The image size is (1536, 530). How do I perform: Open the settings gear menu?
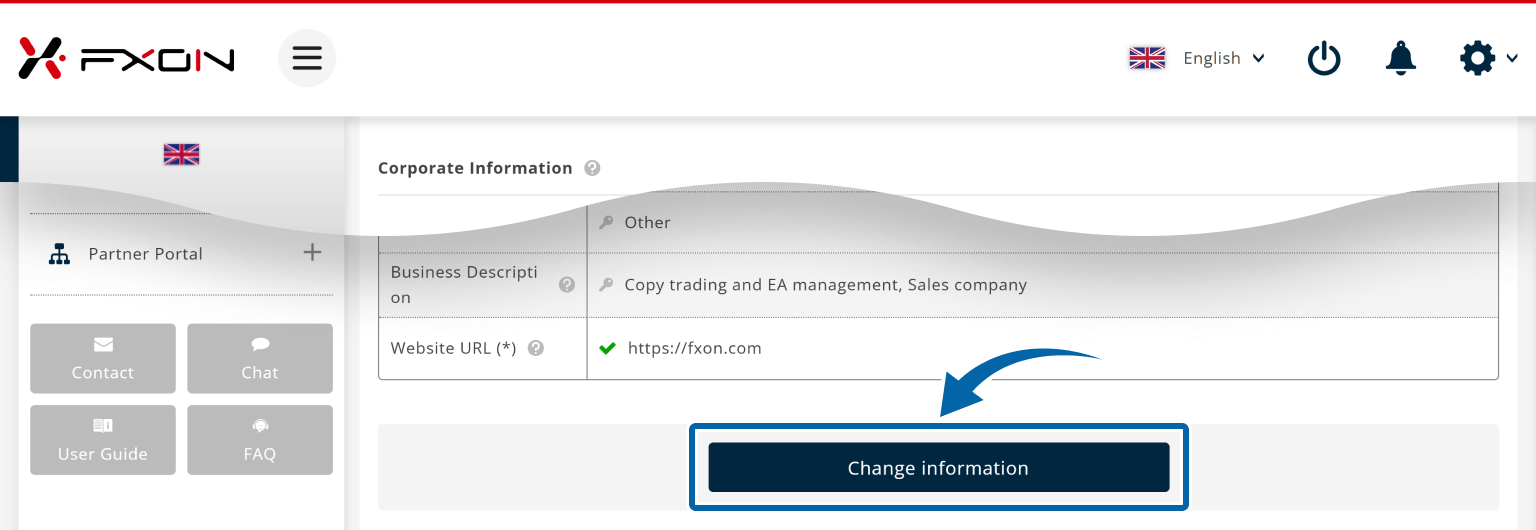click(x=1478, y=59)
